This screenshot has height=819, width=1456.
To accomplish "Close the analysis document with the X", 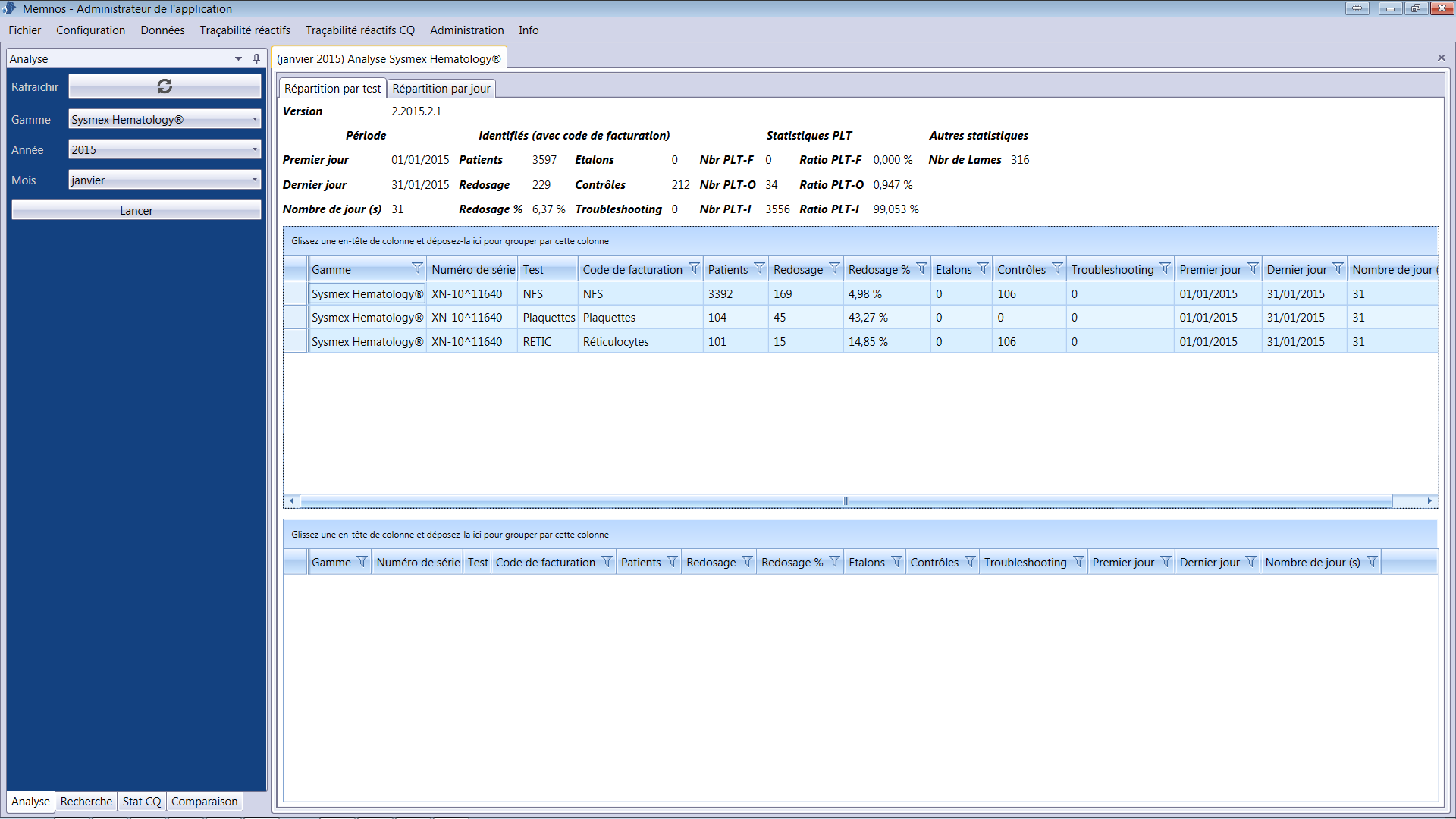I will pyautogui.click(x=1441, y=58).
